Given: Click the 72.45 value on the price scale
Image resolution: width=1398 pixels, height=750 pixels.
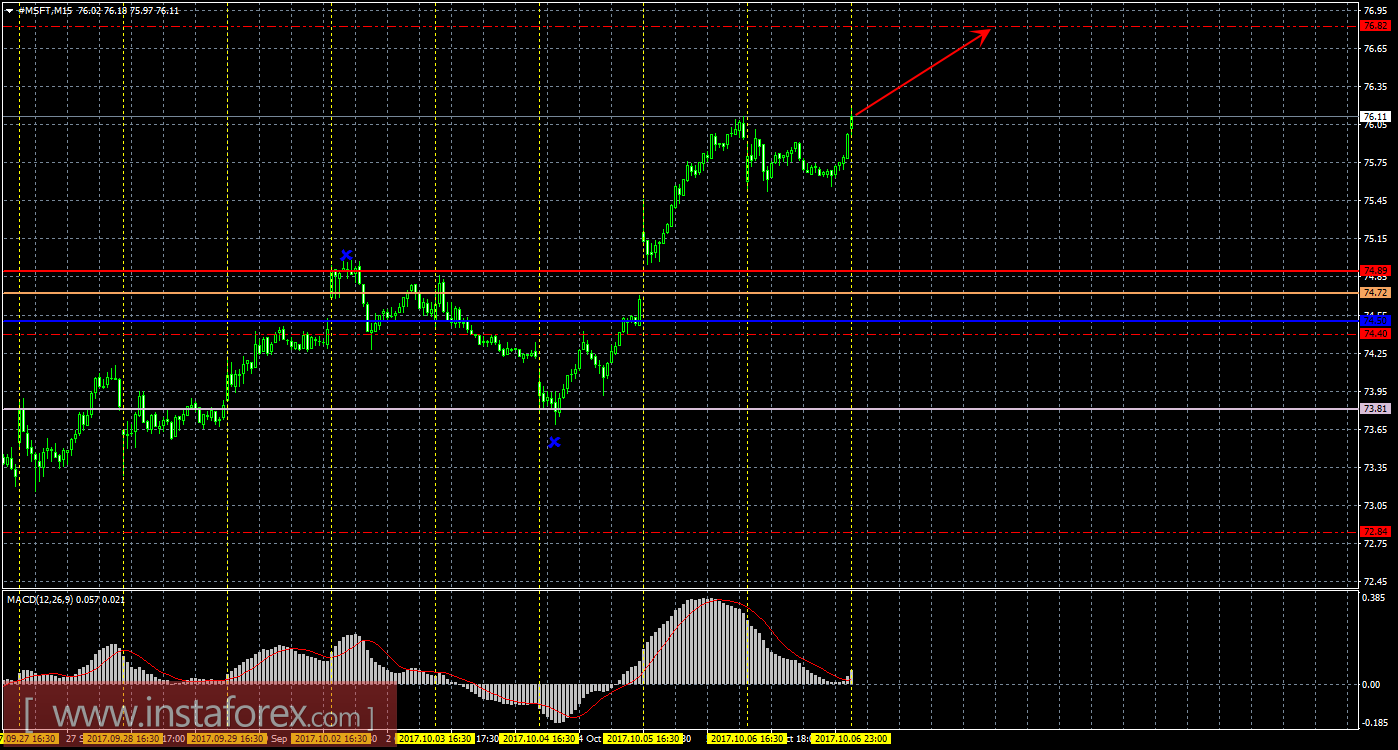Looking at the screenshot, I should coord(1375,582).
